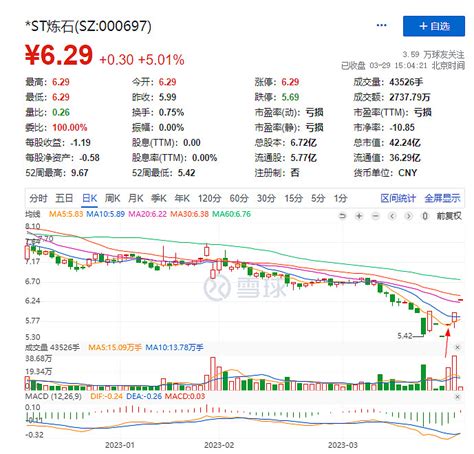
Task: Click the 货币单位 CNY value
Action: [408, 173]
